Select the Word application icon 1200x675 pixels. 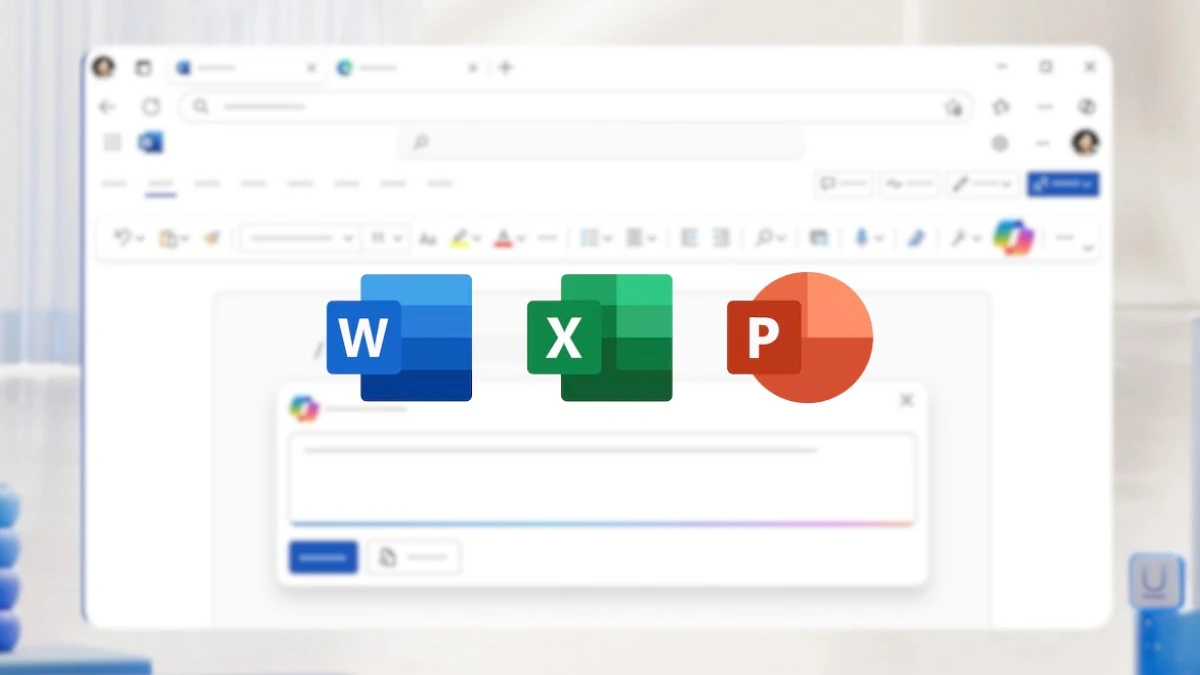[398, 337]
